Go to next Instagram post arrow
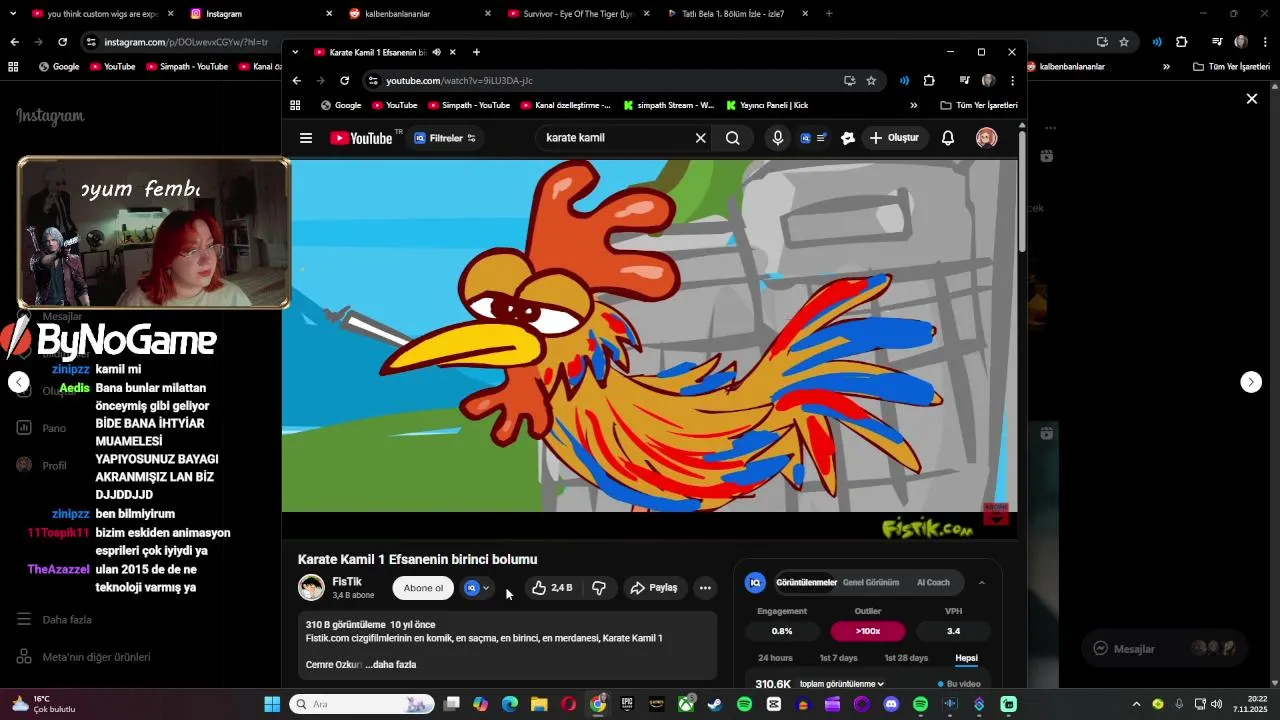Screen dimensions: 1280x720 pyautogui.click(x=1251, y=382)
